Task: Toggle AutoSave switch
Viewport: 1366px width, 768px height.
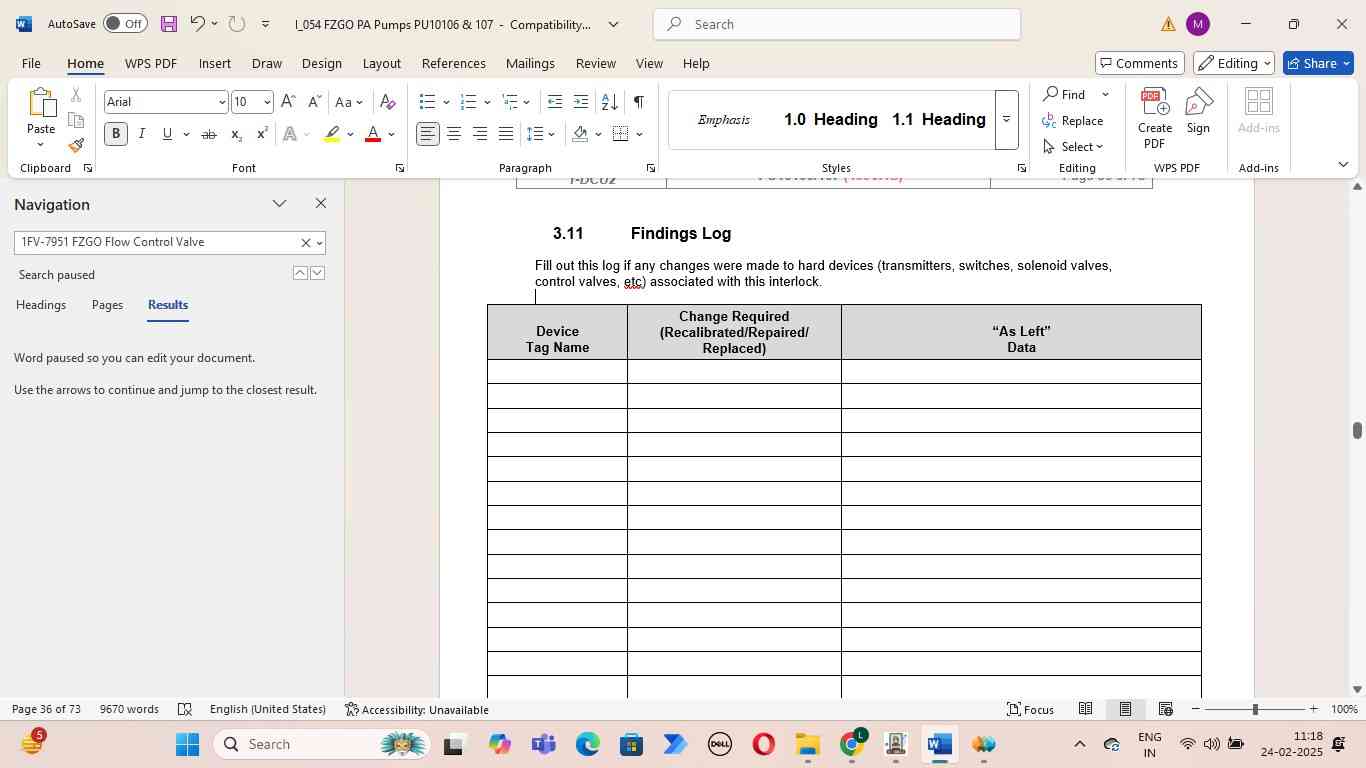Action: 125,23
